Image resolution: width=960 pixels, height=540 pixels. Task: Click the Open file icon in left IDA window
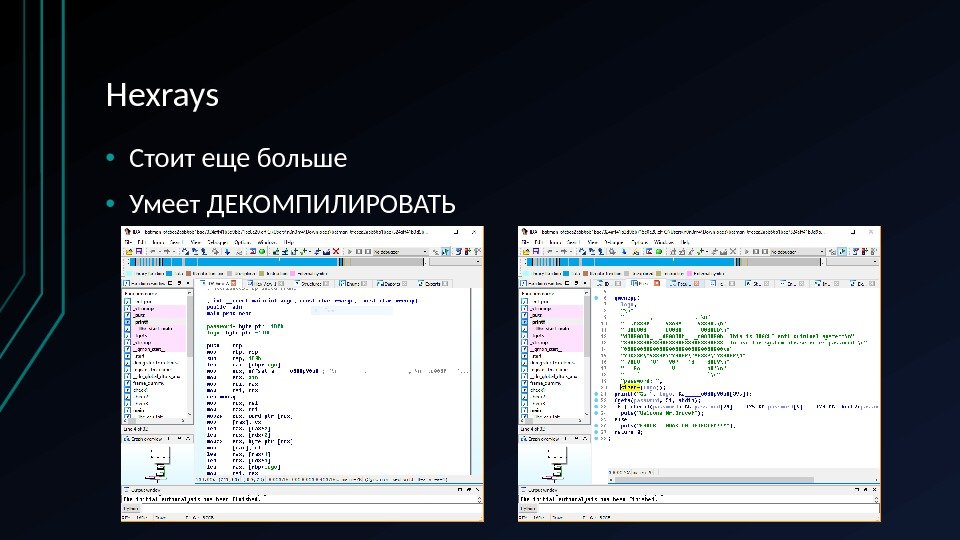pyautogui.click(x=129, y=252)
